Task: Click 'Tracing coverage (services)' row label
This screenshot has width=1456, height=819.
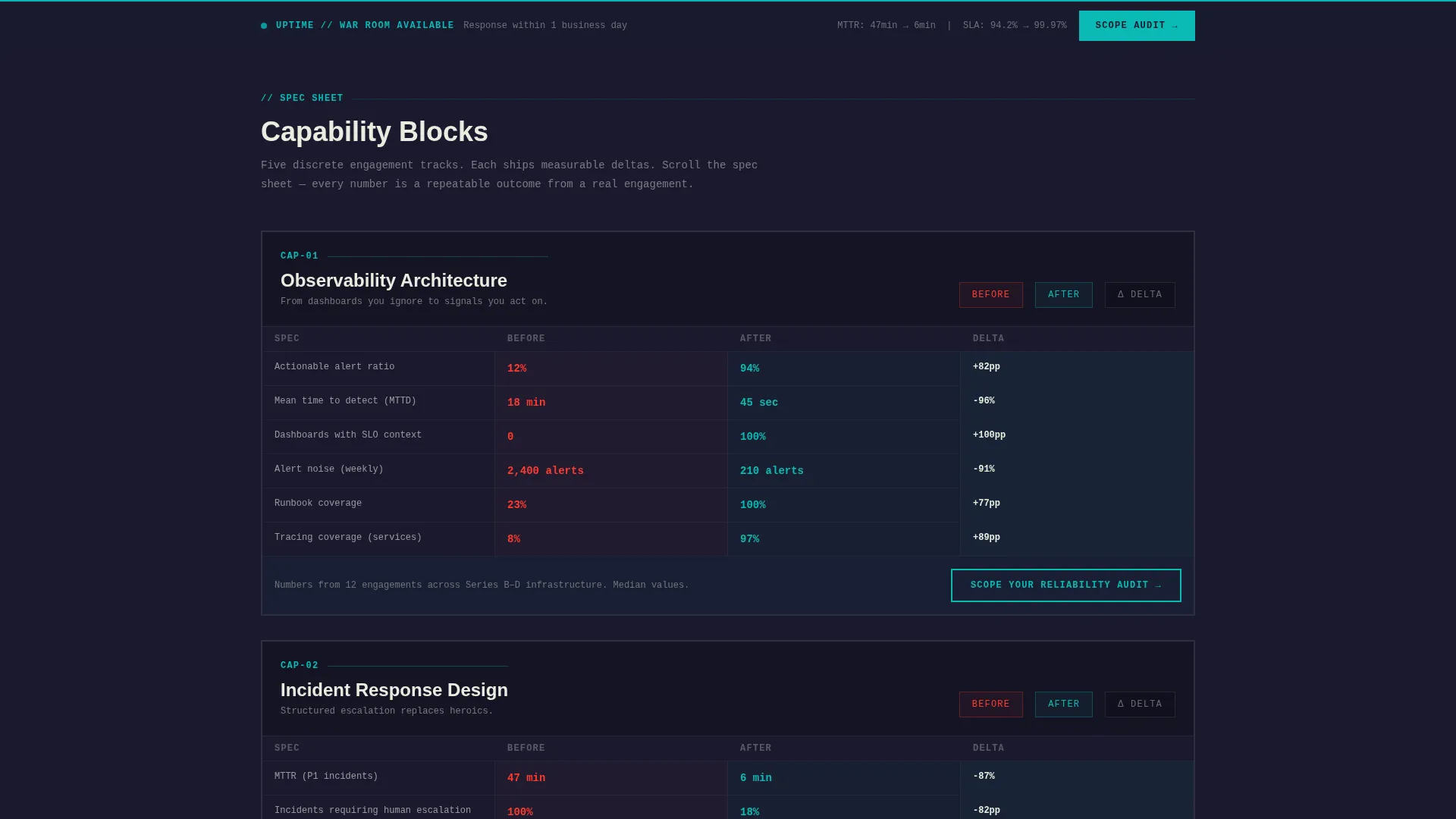Action: tap(348, 538)
